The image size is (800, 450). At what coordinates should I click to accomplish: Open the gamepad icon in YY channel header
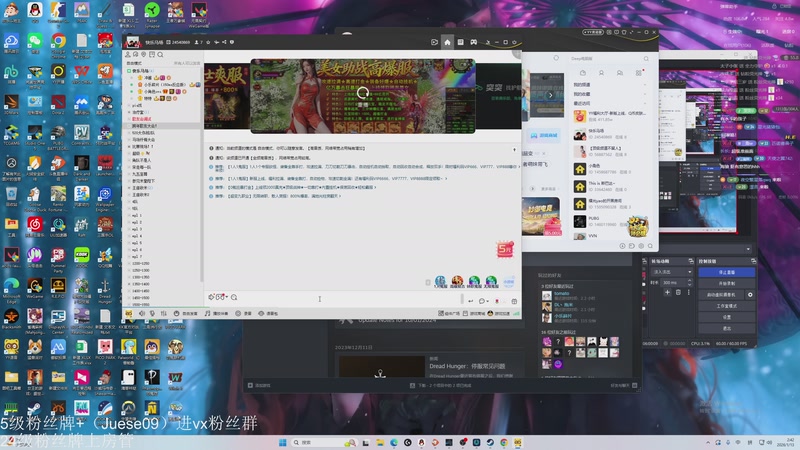pyautogui.click(x=473, y=42)
